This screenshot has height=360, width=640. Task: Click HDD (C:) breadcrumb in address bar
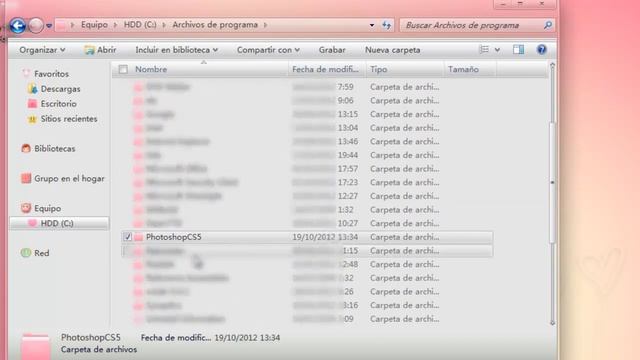coord(140,25)
